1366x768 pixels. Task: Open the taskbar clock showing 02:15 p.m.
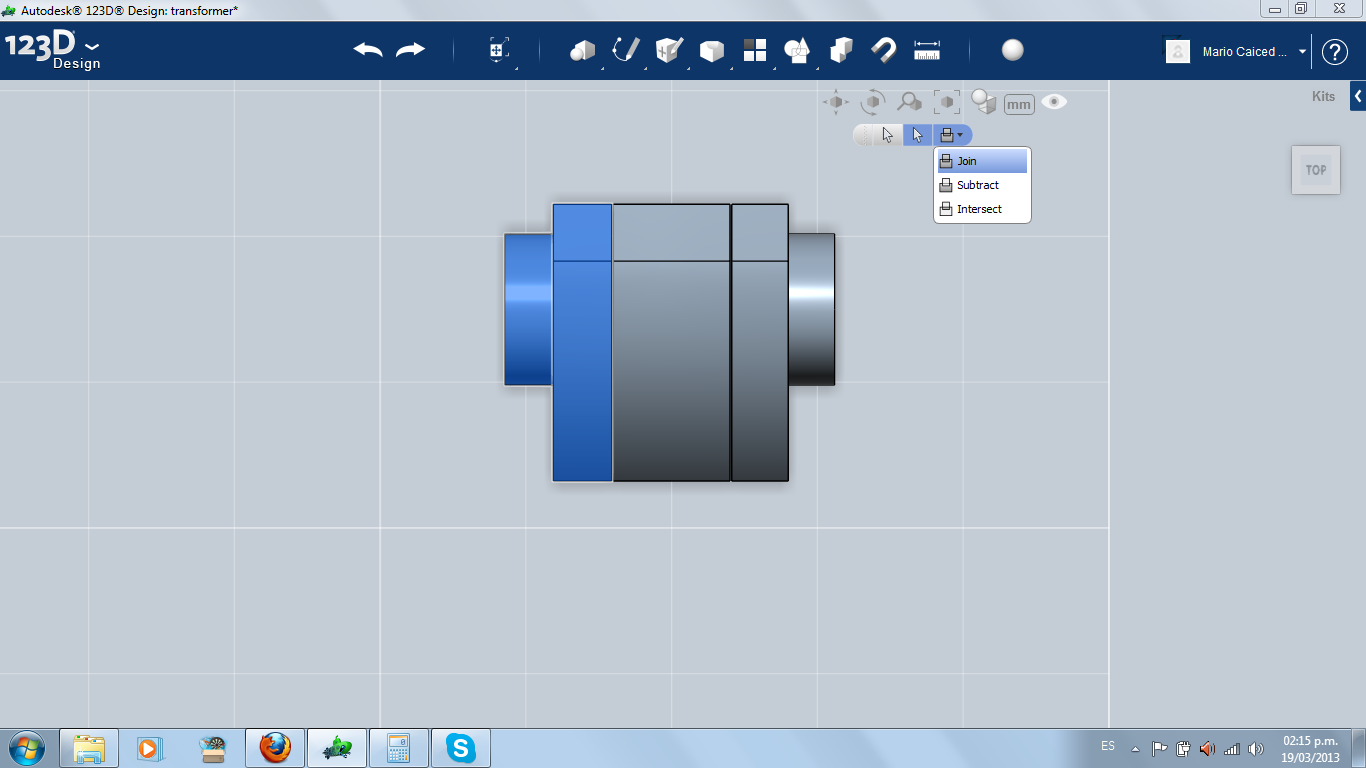[1310, 749]
